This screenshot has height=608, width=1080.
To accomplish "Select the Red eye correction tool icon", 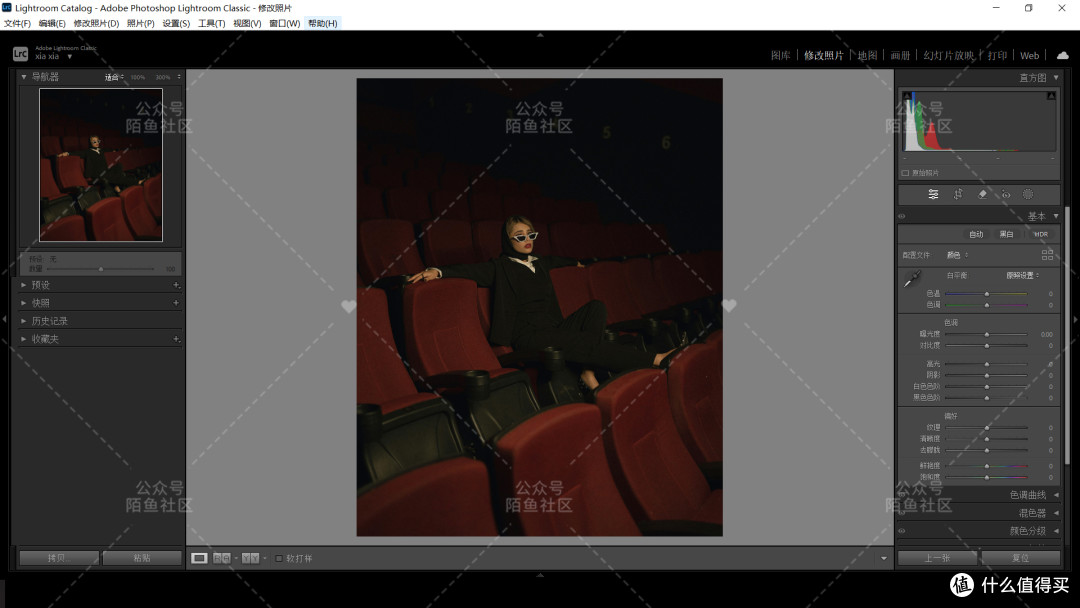I will pos(1006,194).
